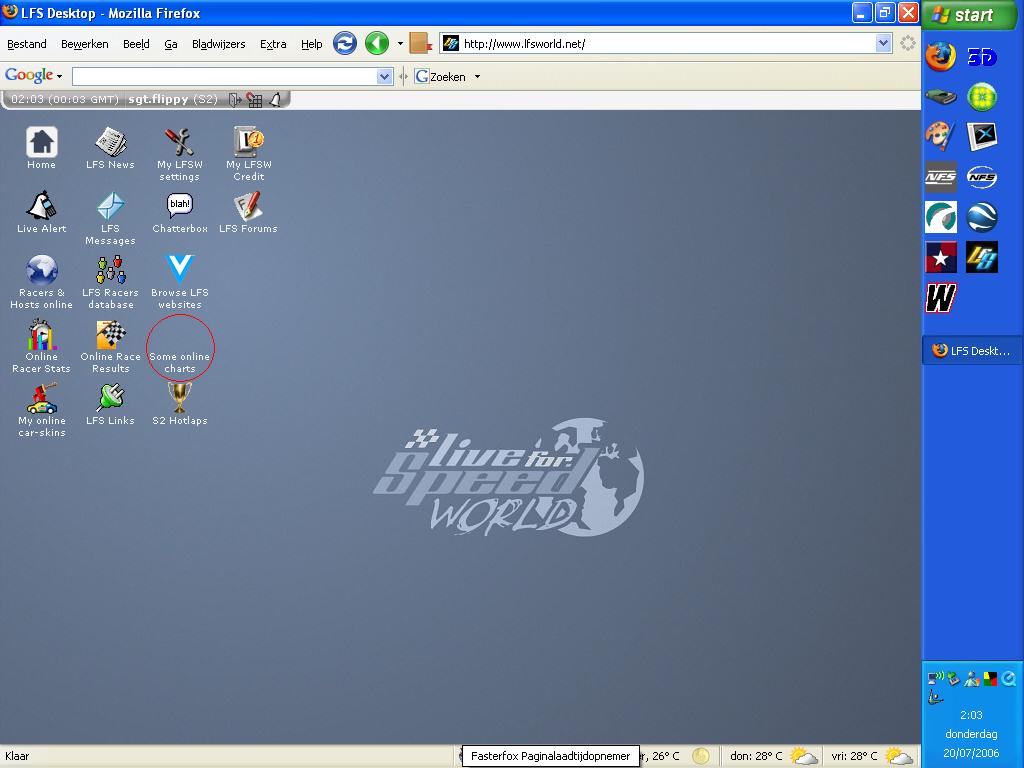This screenshot has height=768, width=1024.
Task: Open the Beeld menu
Action: pos(136,44)
